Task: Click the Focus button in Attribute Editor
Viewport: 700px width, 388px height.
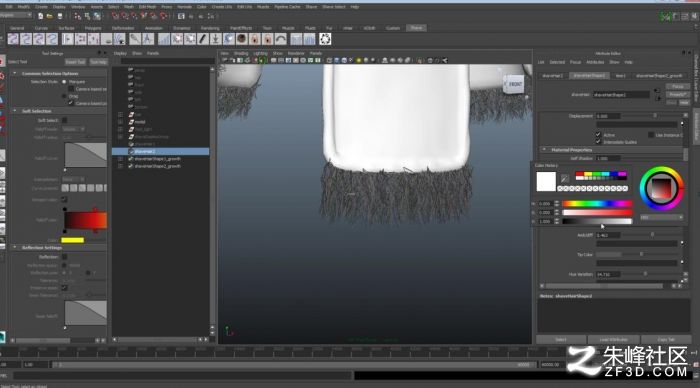Action: coord(678,86)
